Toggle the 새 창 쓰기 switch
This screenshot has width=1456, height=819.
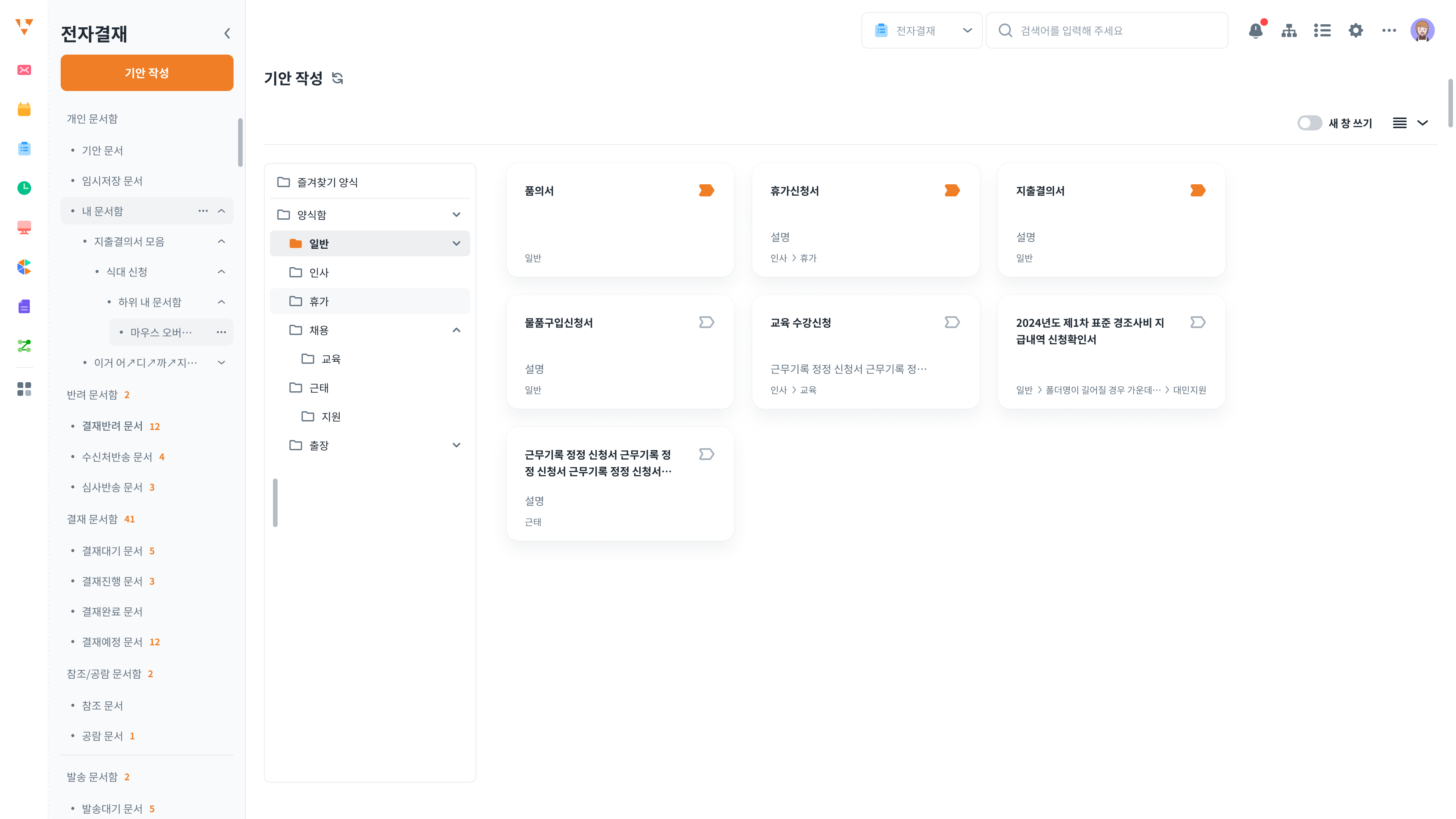coord(1310,123)
